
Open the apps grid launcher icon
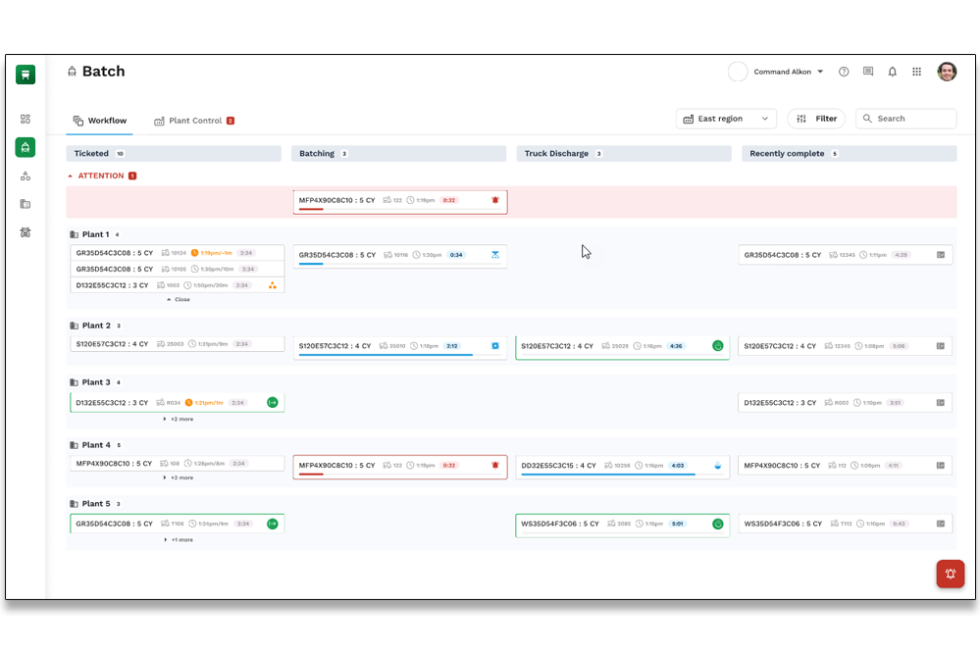point(917,72)
